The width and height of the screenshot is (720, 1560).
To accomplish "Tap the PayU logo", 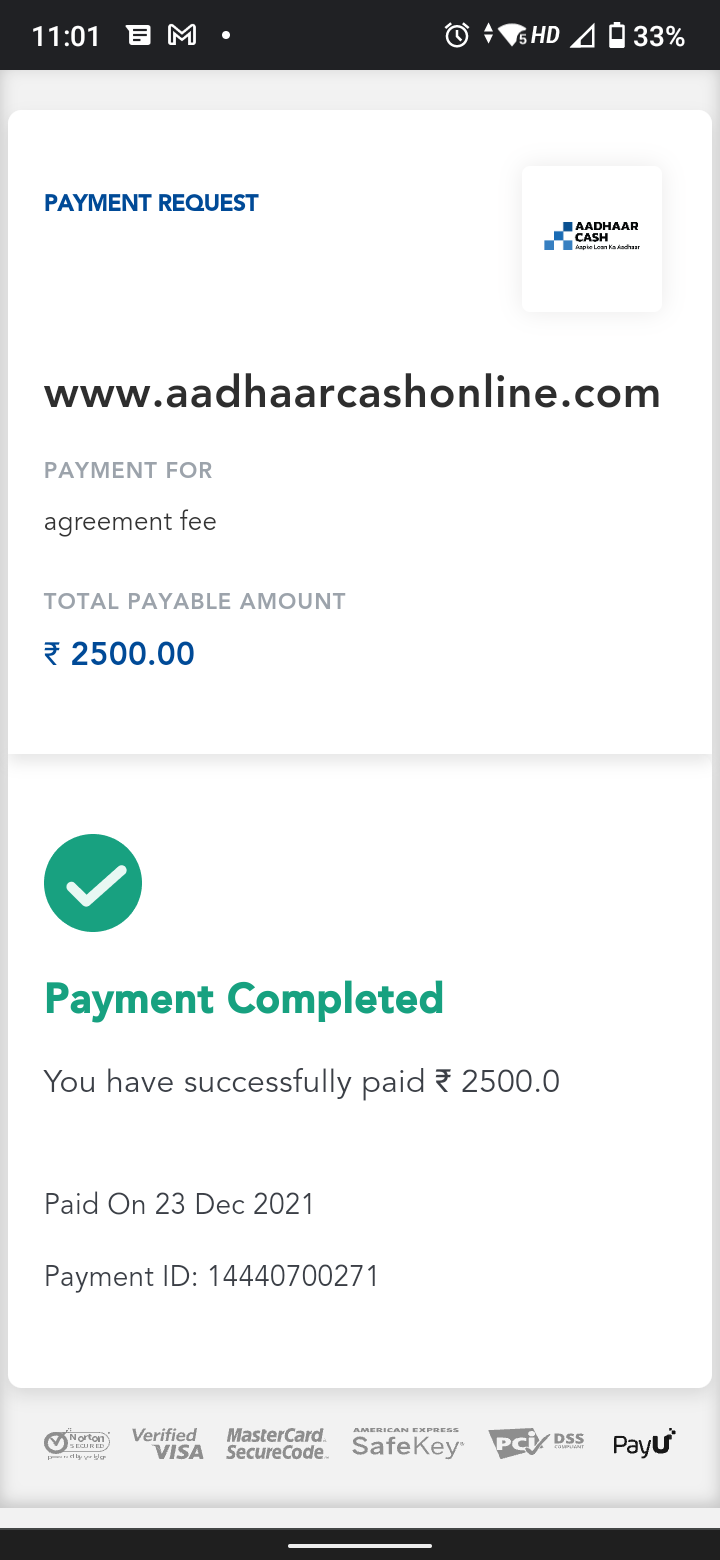I will tap(644, 1443).
